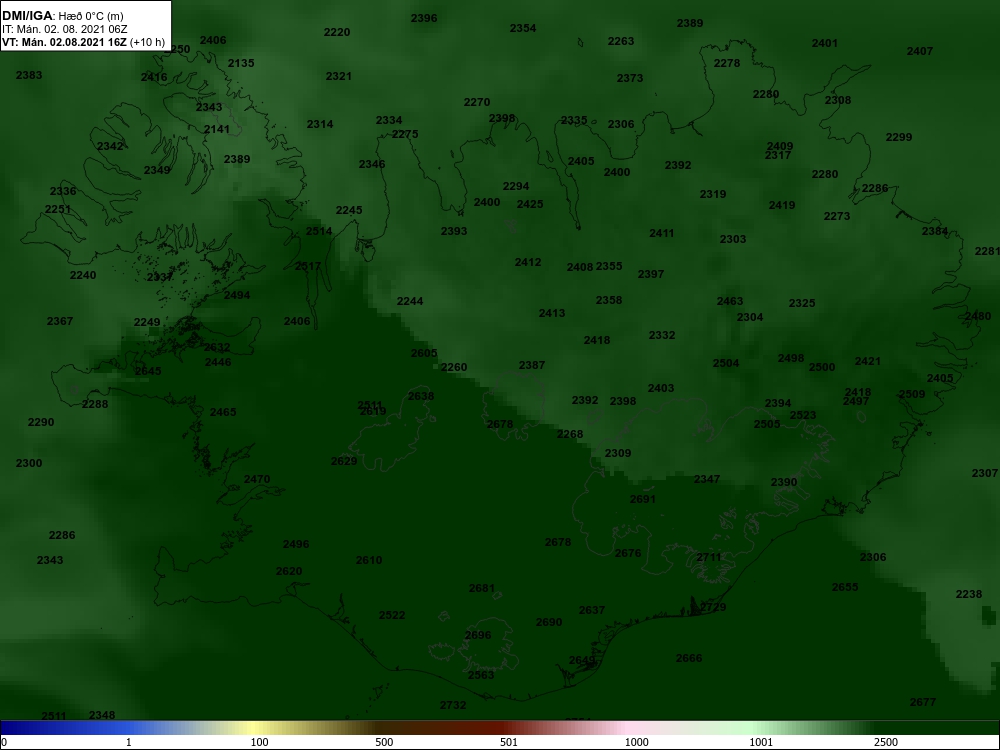
Task: Click the map value "2393"
Action: [454, 231]
